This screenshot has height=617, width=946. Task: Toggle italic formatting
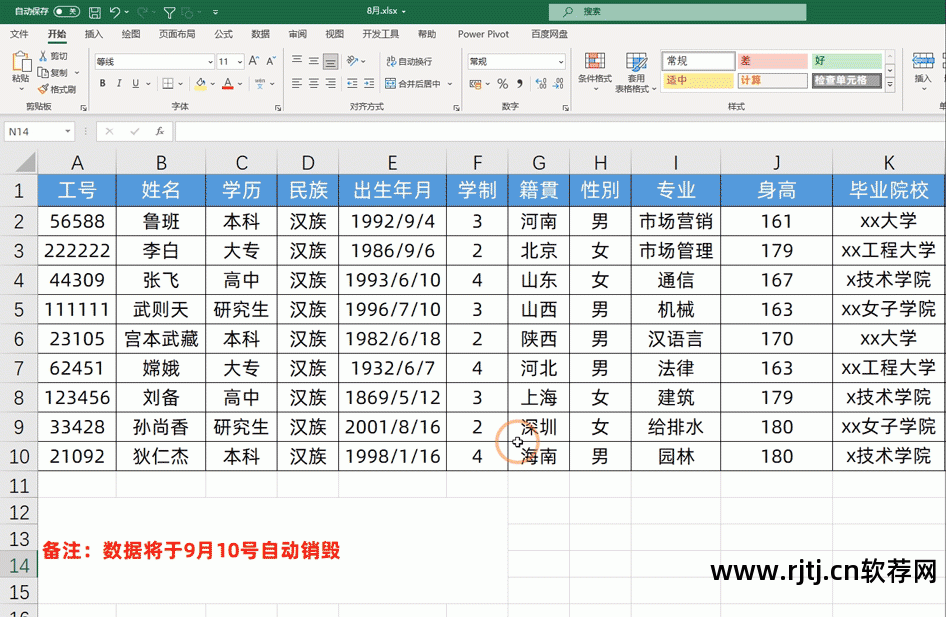119,83
